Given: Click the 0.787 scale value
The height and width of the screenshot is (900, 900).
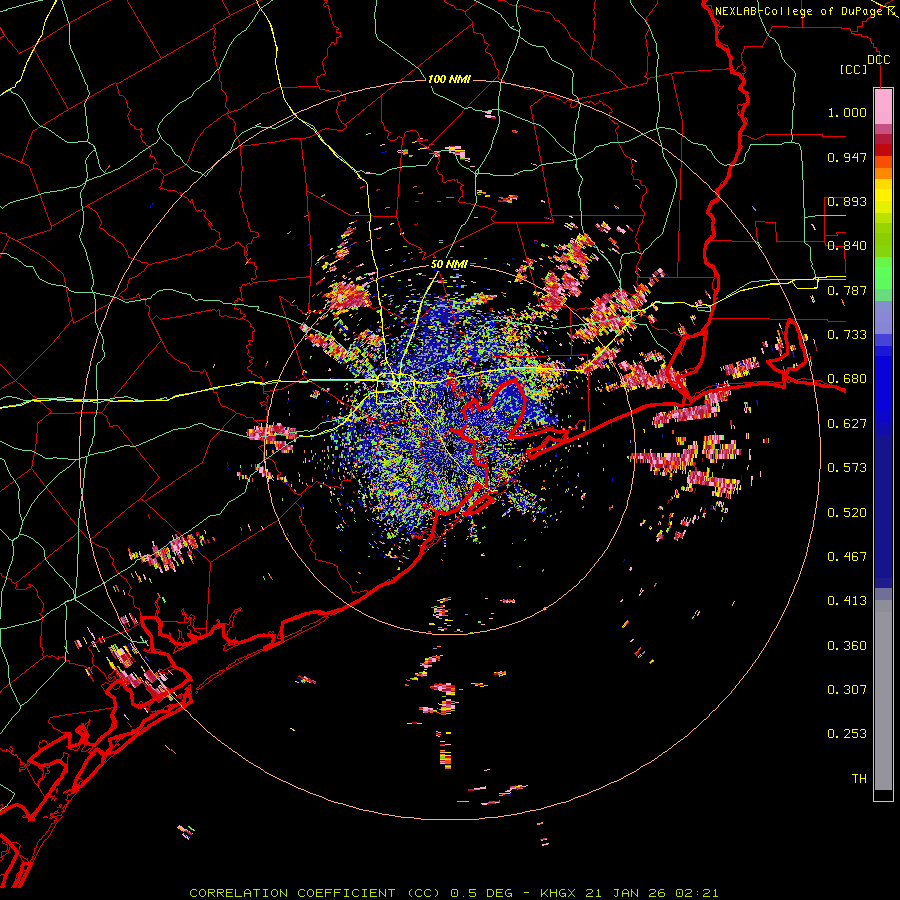Looking at the screenshot, I should (847, 290).
